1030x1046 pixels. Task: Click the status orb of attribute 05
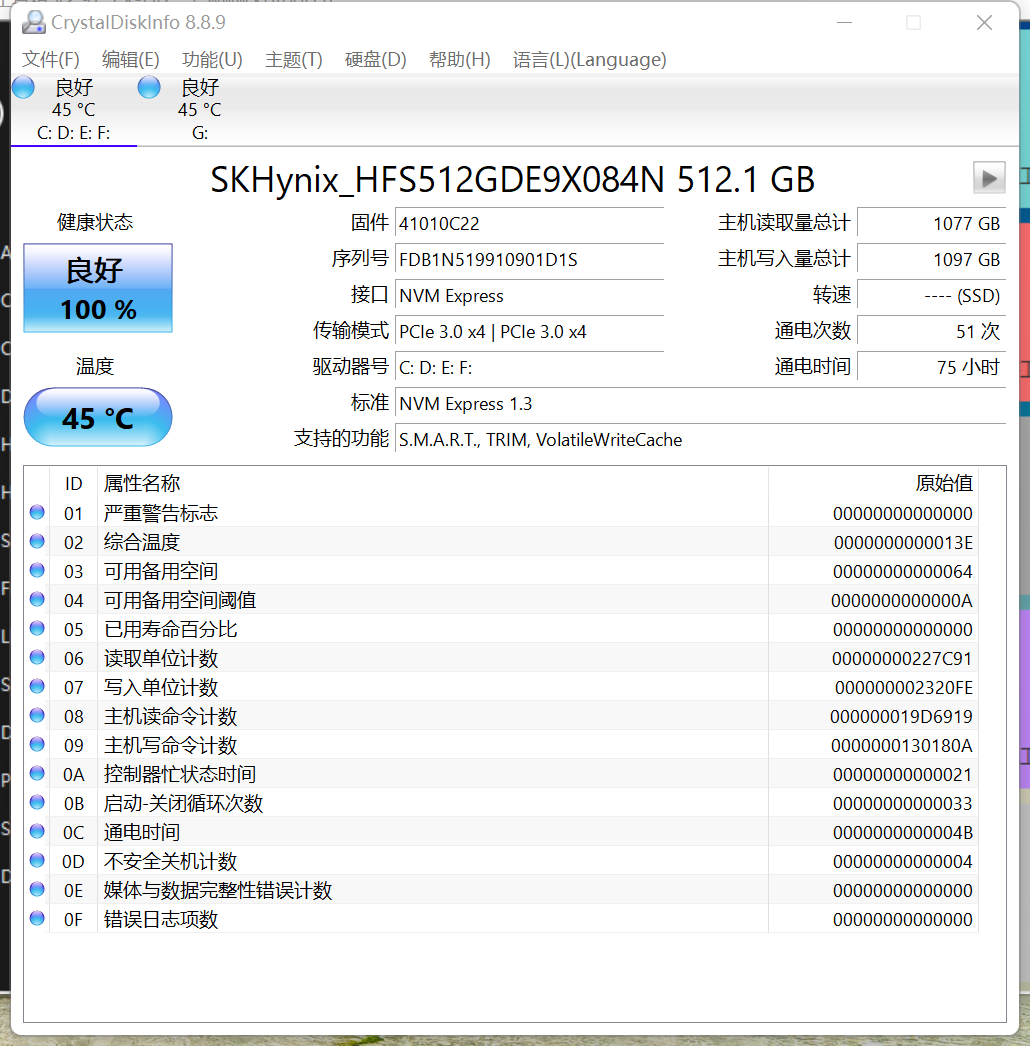click(37, 628)
